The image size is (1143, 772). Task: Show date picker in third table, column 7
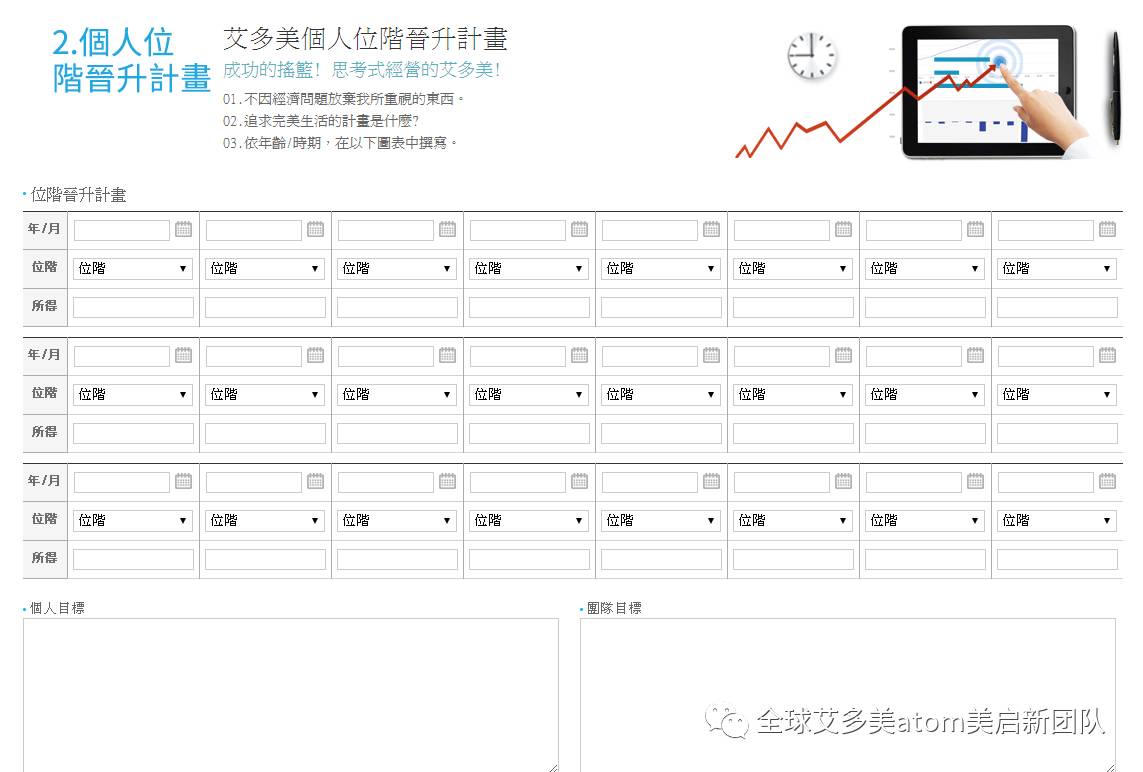coord(975,481)
